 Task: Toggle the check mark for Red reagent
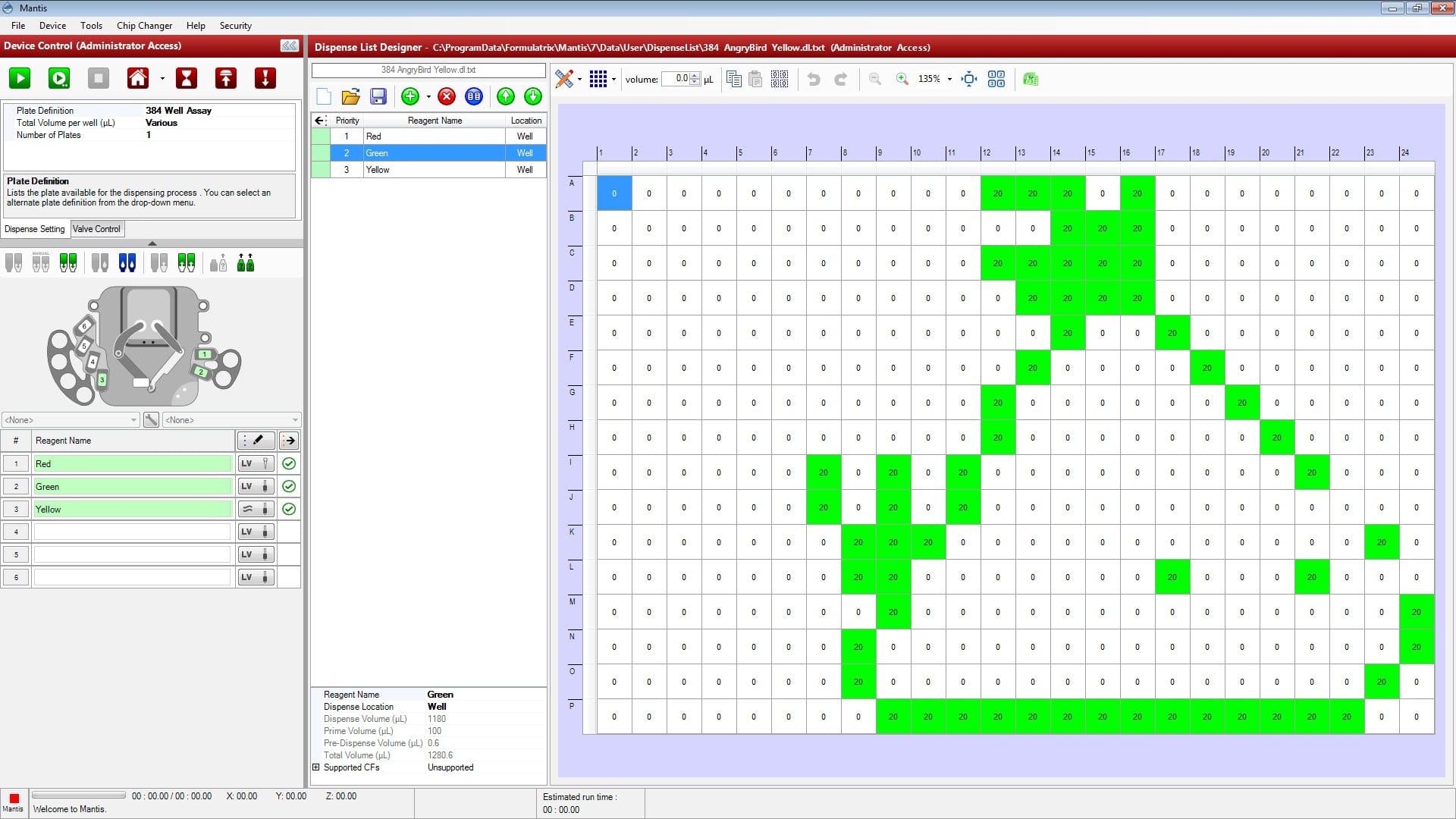pos(289,463)
